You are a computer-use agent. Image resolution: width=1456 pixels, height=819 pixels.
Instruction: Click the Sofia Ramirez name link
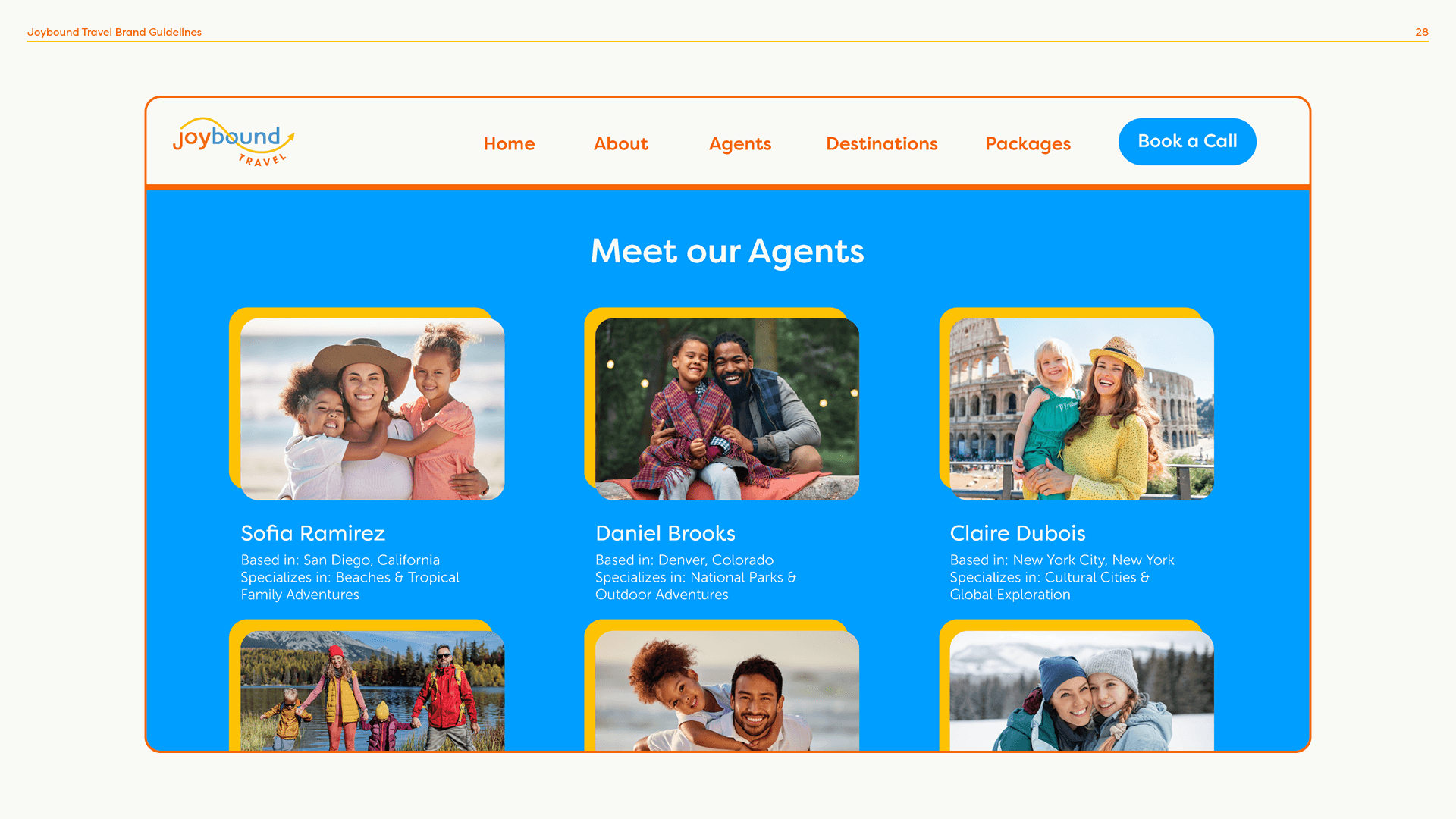tap(312, 533)
